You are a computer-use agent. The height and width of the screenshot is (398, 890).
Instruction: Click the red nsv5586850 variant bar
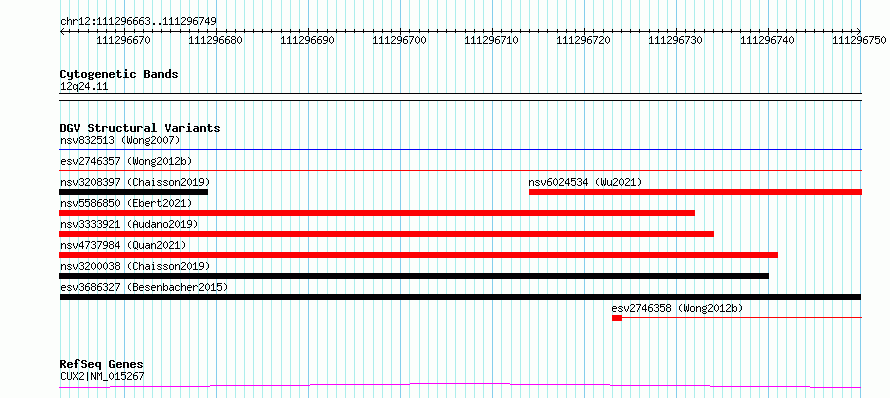[x=377, y=213]
